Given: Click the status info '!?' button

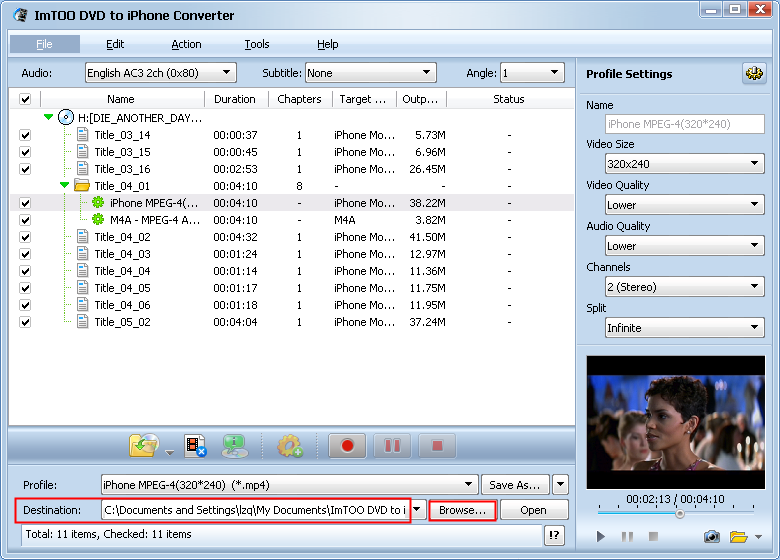Looking at the screenshot, I should click(554, 535).
